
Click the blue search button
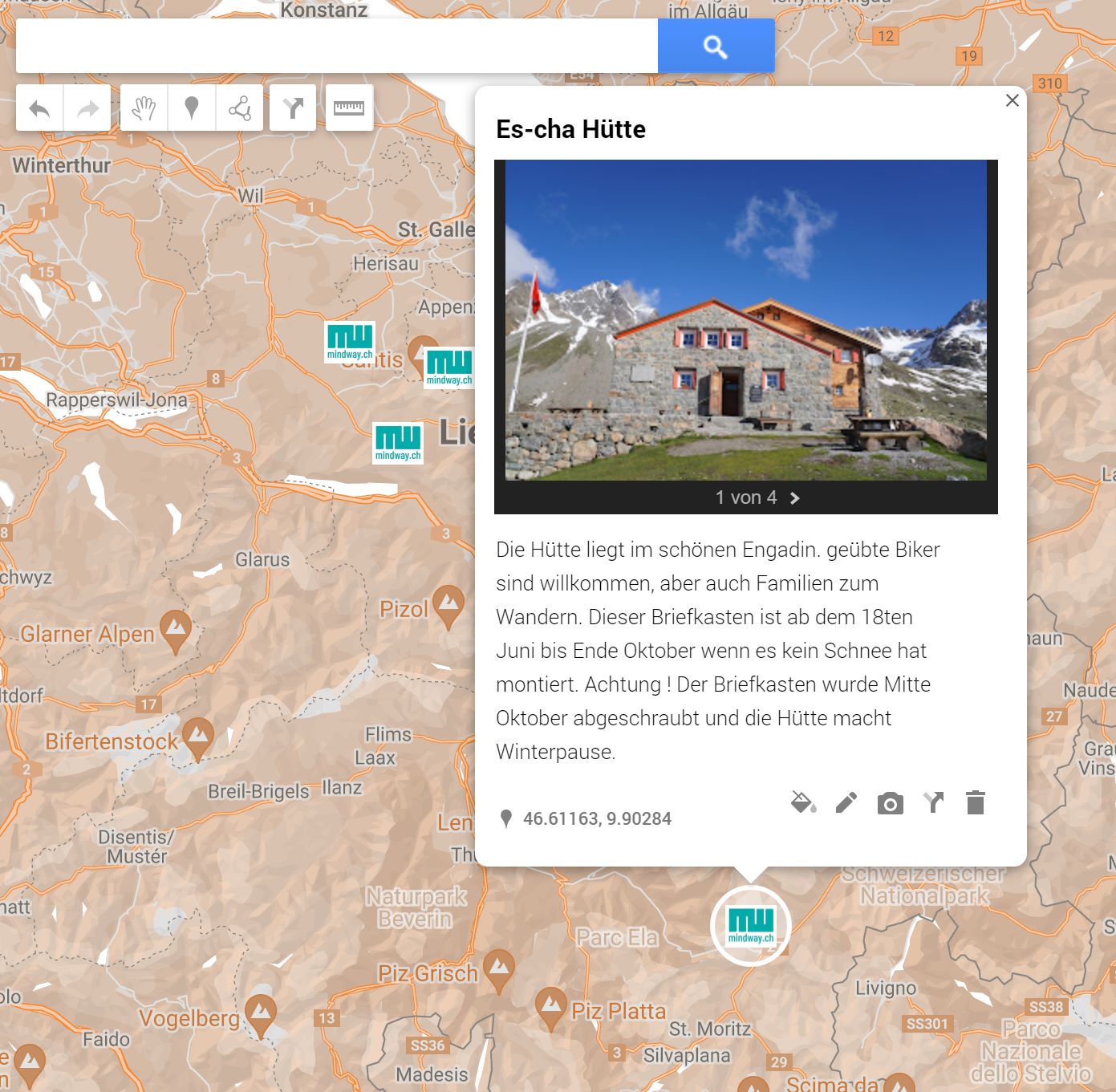[x=716, y=47]
